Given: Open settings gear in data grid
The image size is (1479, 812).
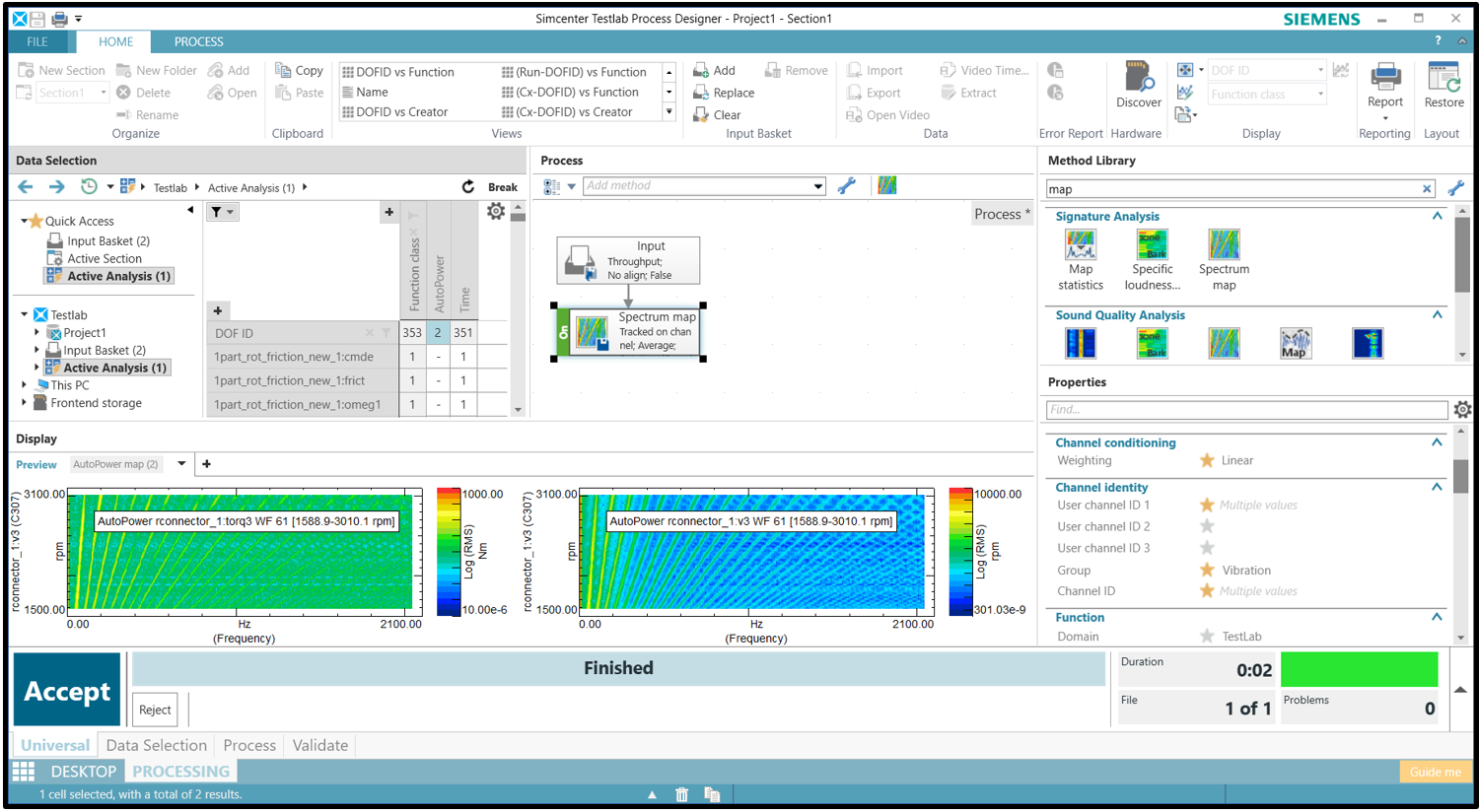Looking at the screenshot, I should (x=496, y=211).
